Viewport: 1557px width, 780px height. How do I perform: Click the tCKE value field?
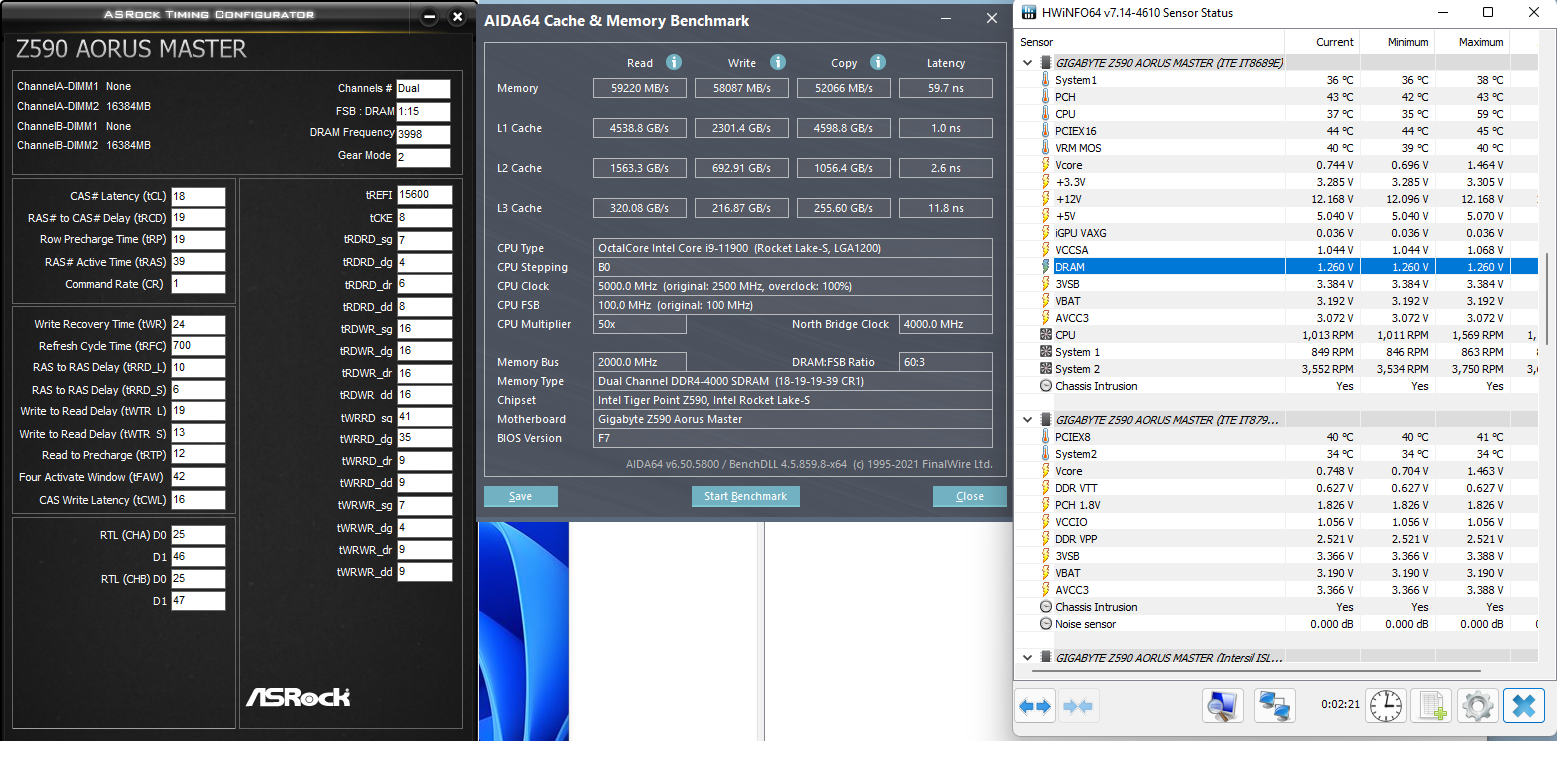click(x=424, y=218)
